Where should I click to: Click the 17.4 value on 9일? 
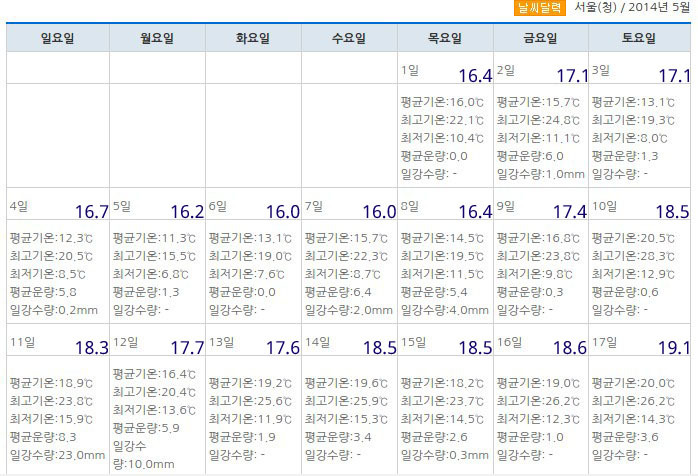tap(570, 212)
